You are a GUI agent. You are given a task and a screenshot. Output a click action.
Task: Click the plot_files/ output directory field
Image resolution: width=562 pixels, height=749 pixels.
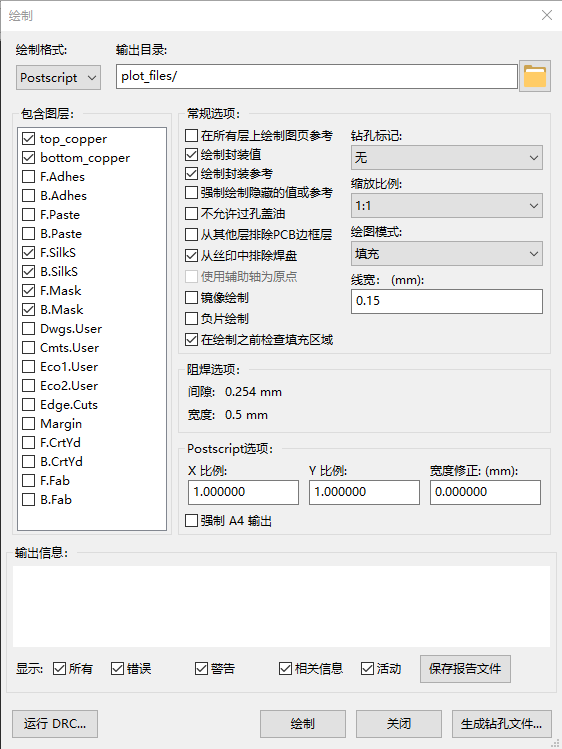click(x=317, y=76)
